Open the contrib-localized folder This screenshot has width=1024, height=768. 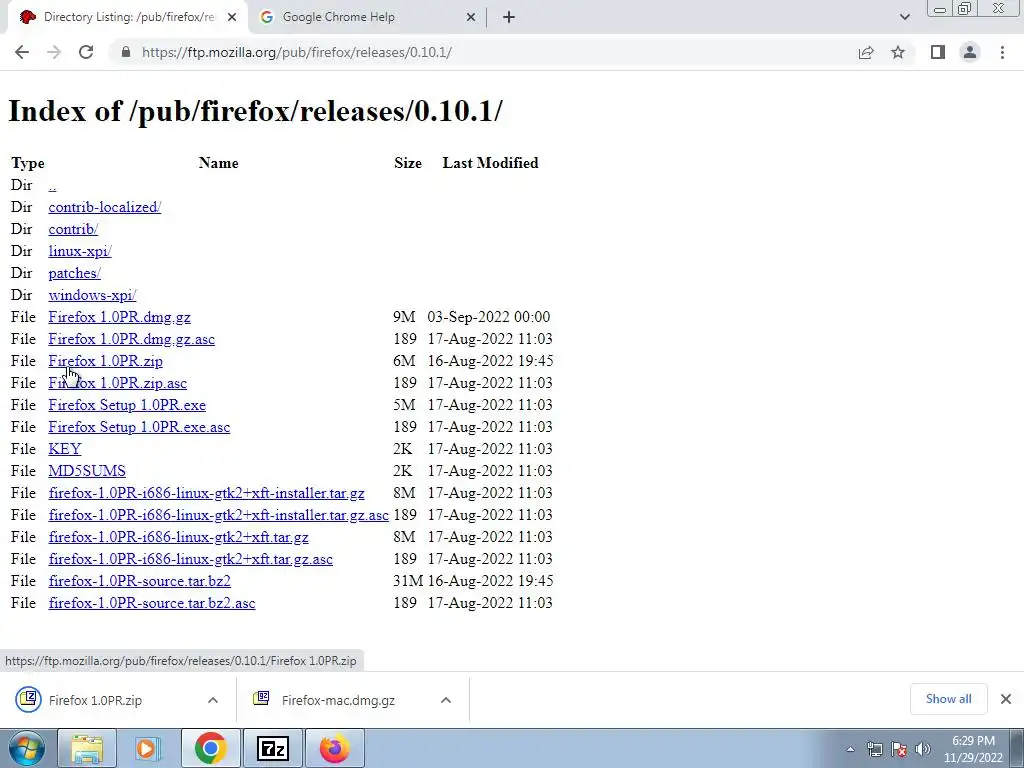point(104,207)
